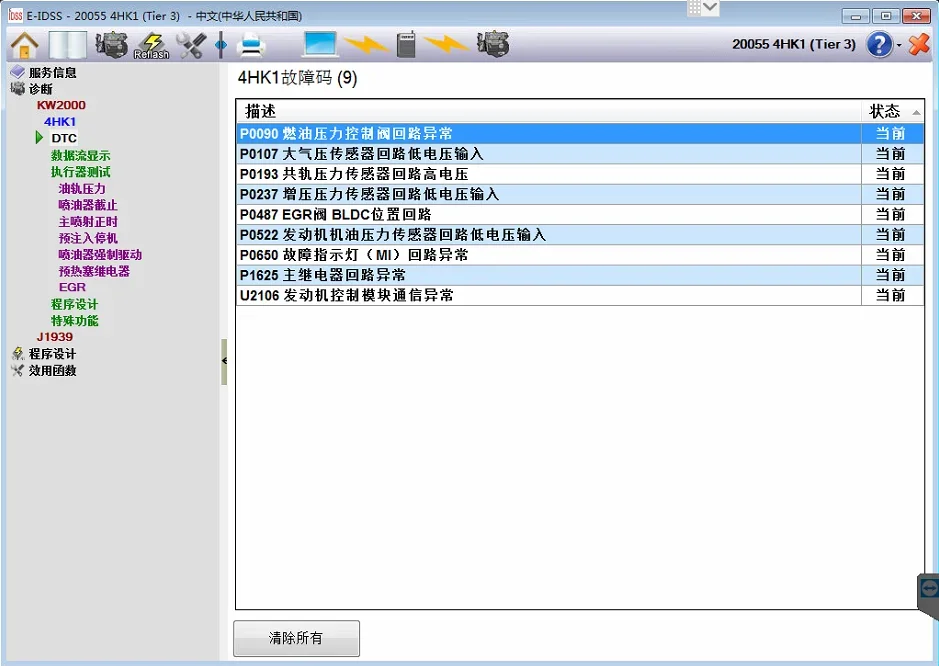Minimize the E-IDSS window
The height and width of the screenshot is (666, 939).
[856, 16]
